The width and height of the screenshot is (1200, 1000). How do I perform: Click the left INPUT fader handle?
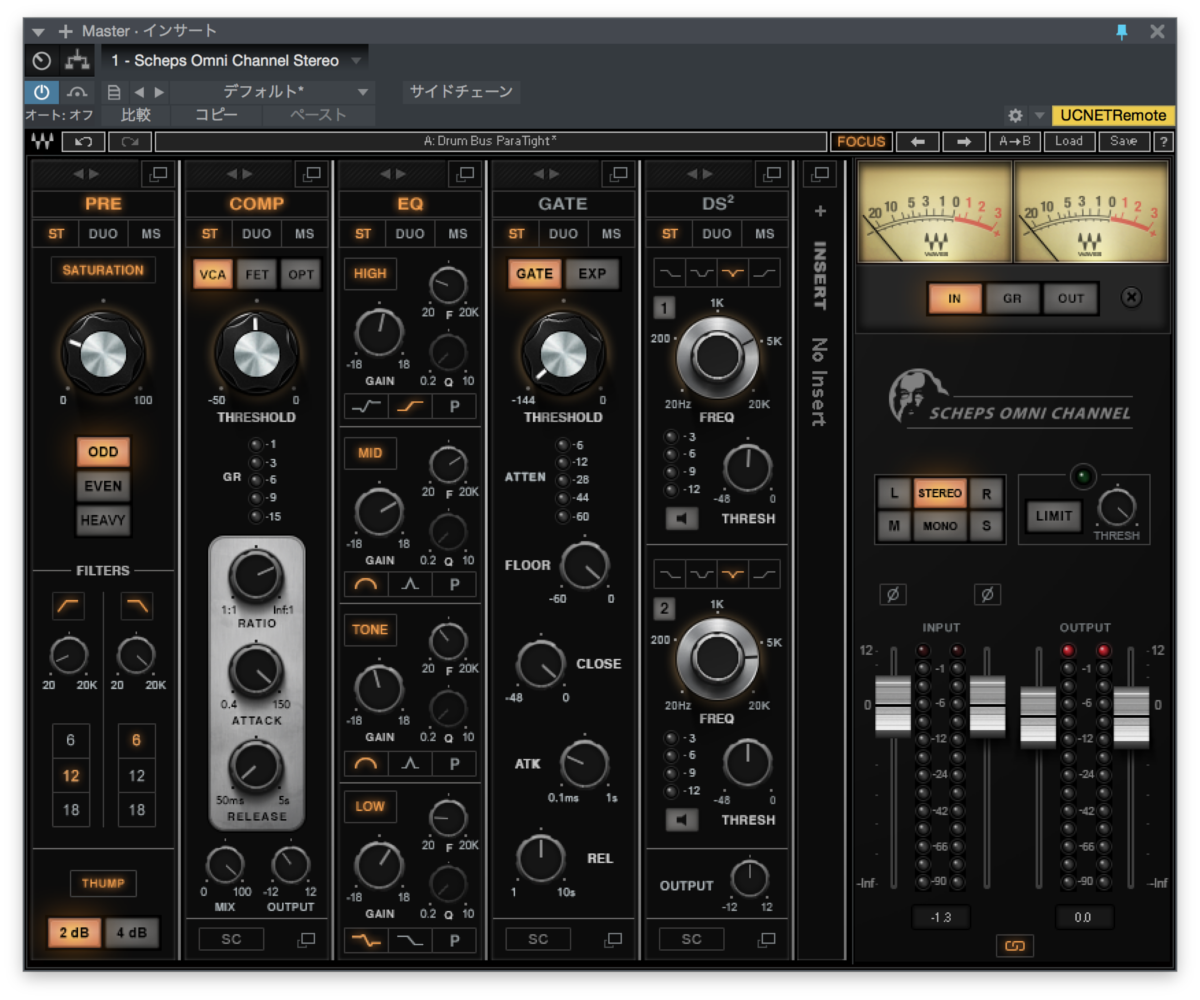pos(894,706)
